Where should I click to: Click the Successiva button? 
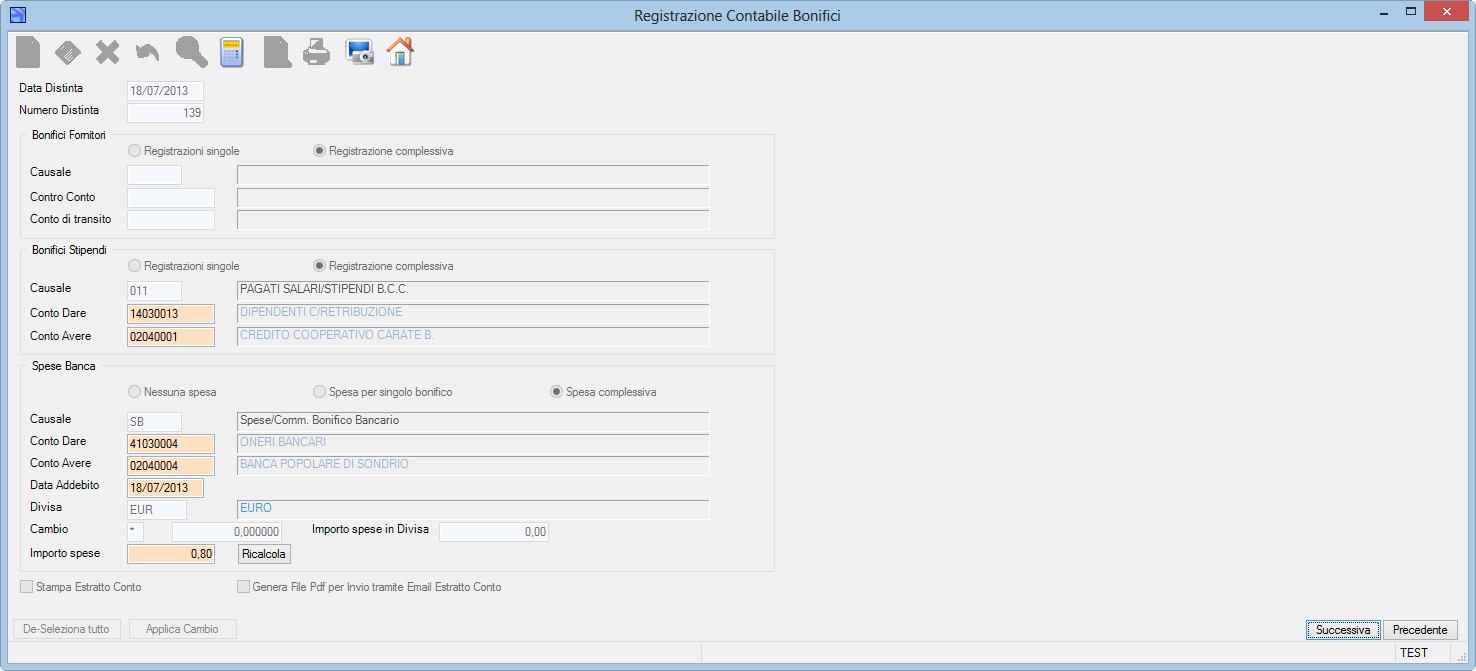click(1343, 630)
